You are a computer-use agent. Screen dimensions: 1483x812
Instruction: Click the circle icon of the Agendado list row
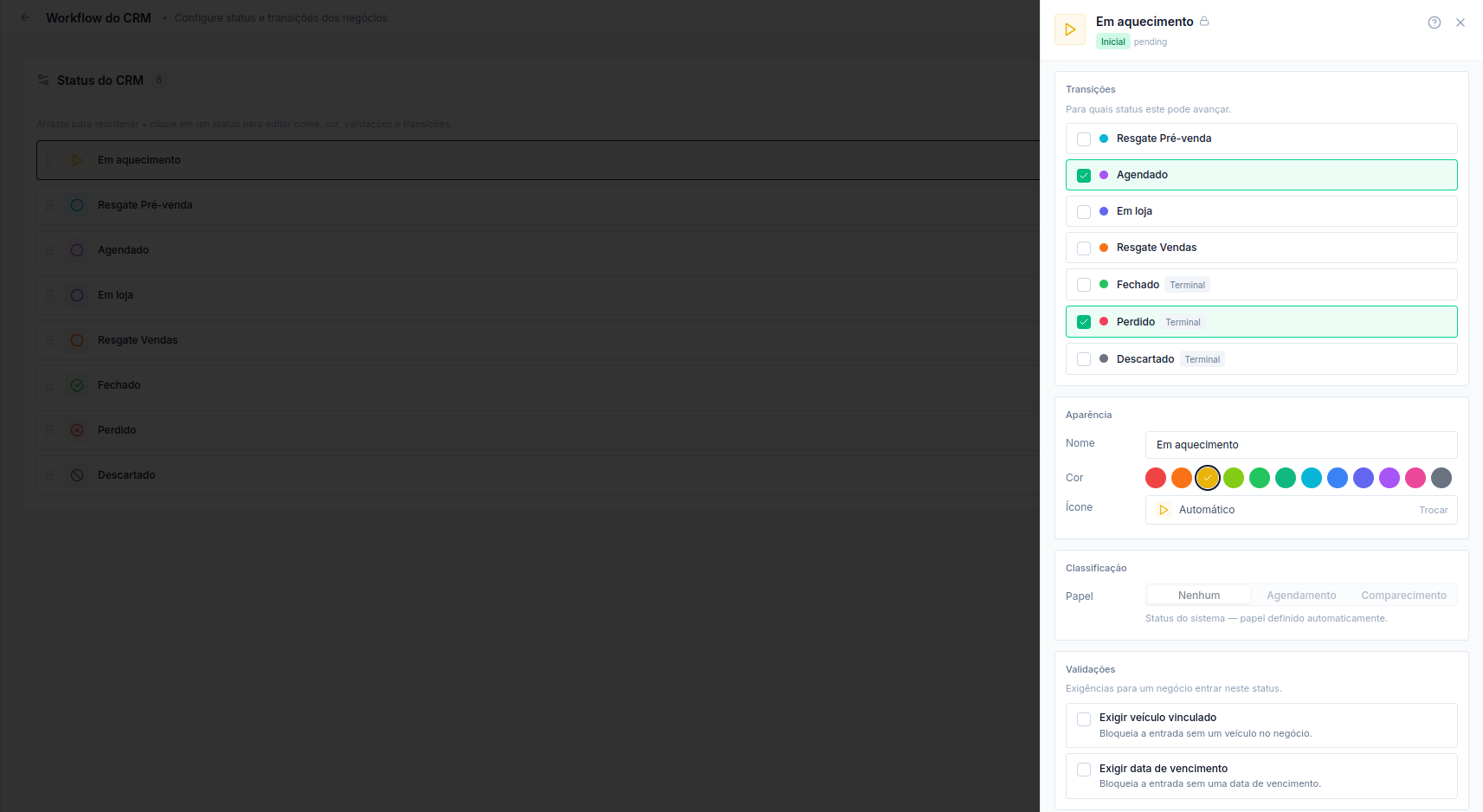point(77,250)
